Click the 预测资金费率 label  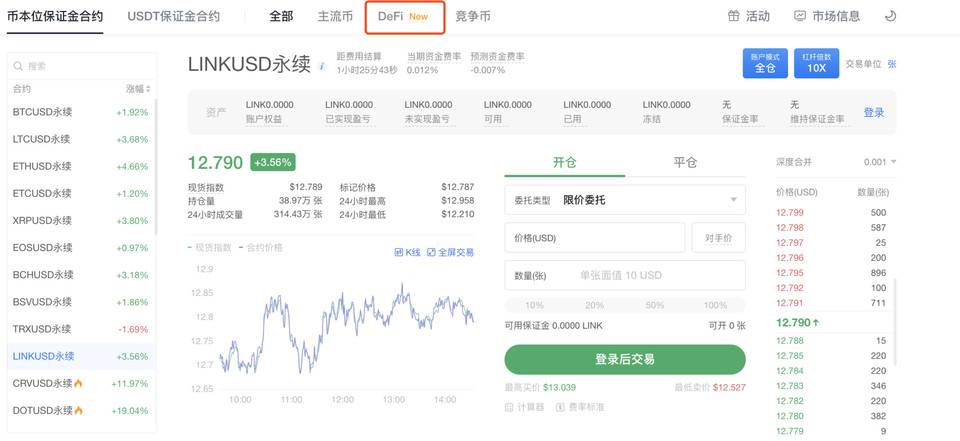tap(498, 56)
